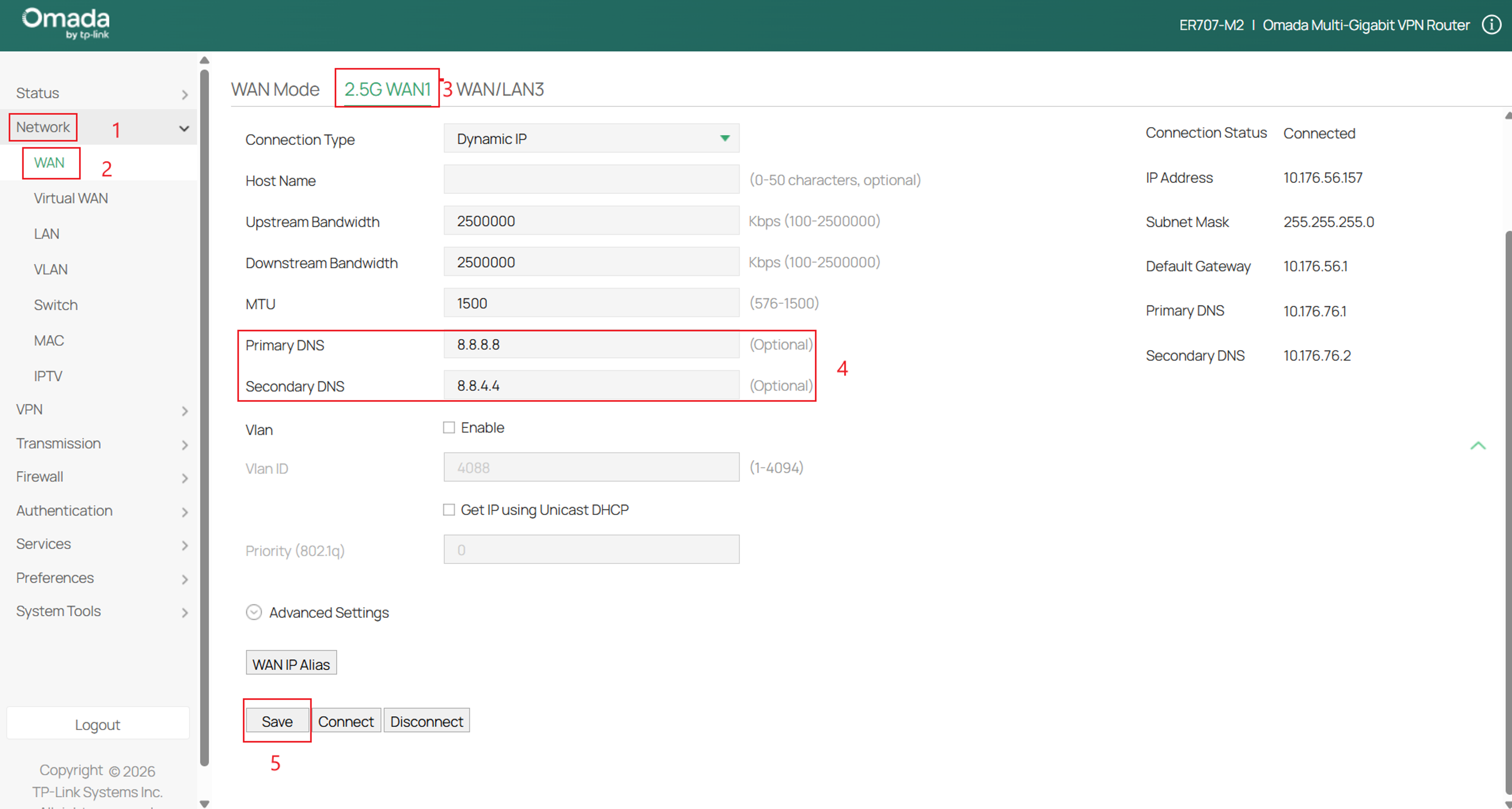
Task: Click the sidebar scroll up arrow
Action: pos(204,60)
